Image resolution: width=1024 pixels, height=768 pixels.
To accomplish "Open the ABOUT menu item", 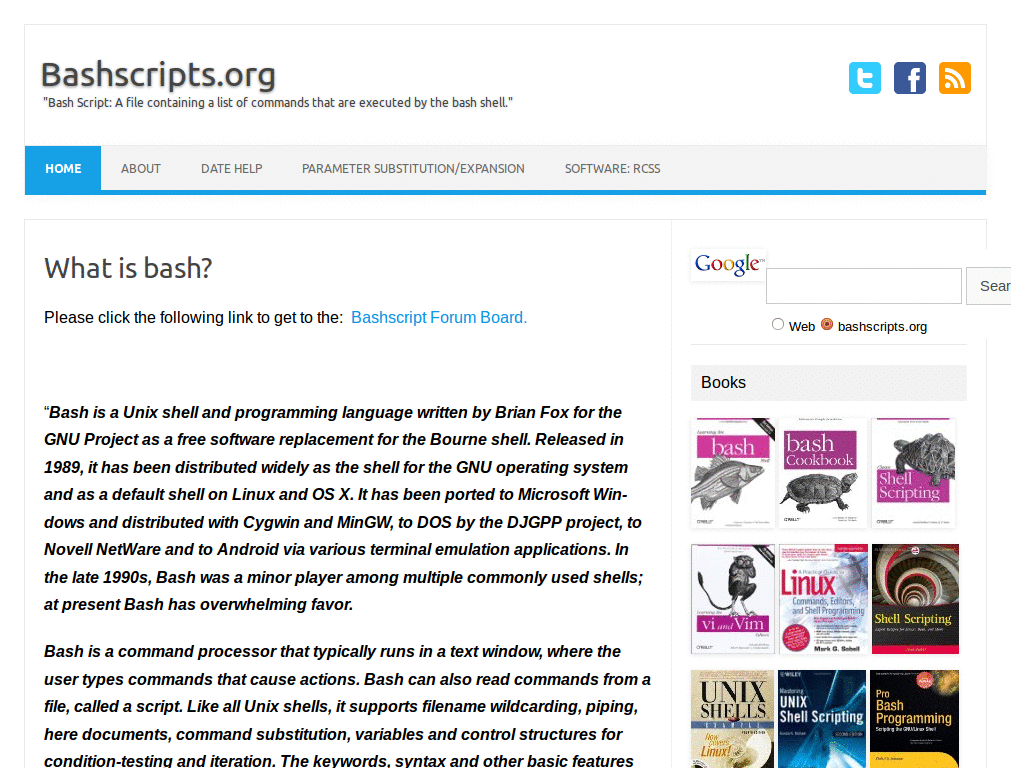I will pos(140,168).
